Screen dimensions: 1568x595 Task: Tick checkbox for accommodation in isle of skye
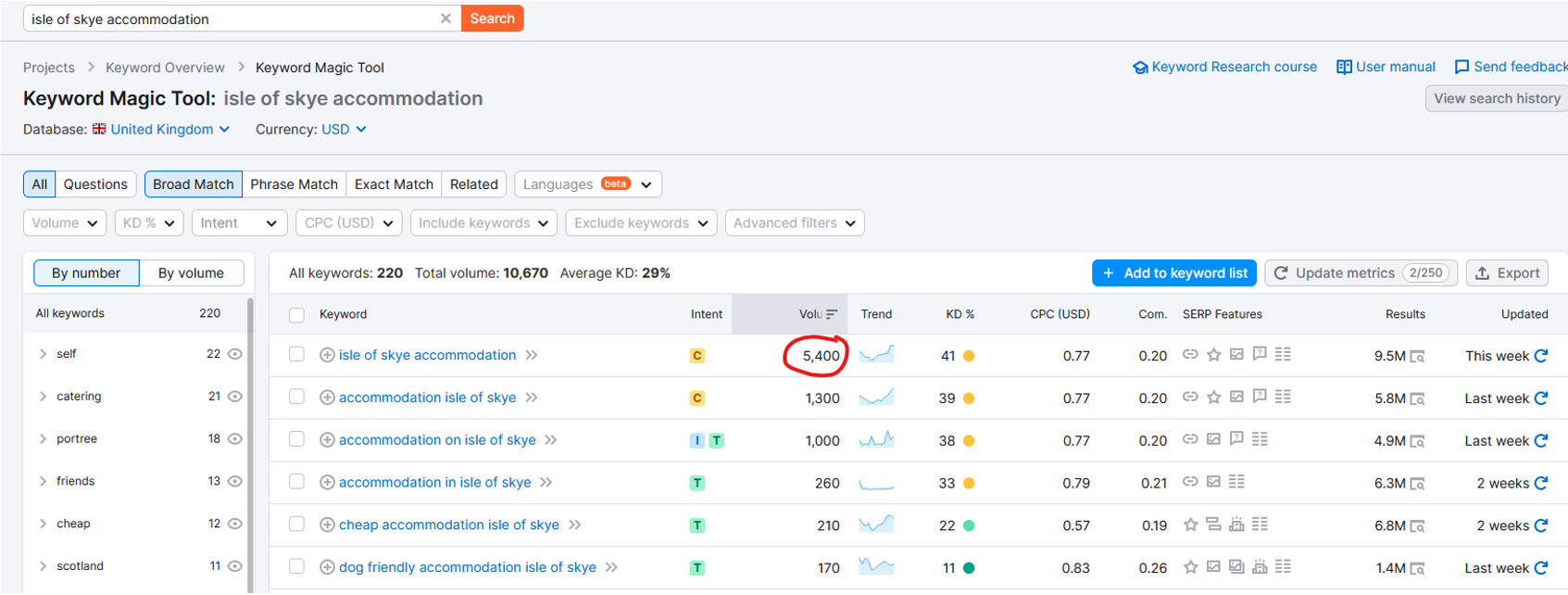point(296,481)
